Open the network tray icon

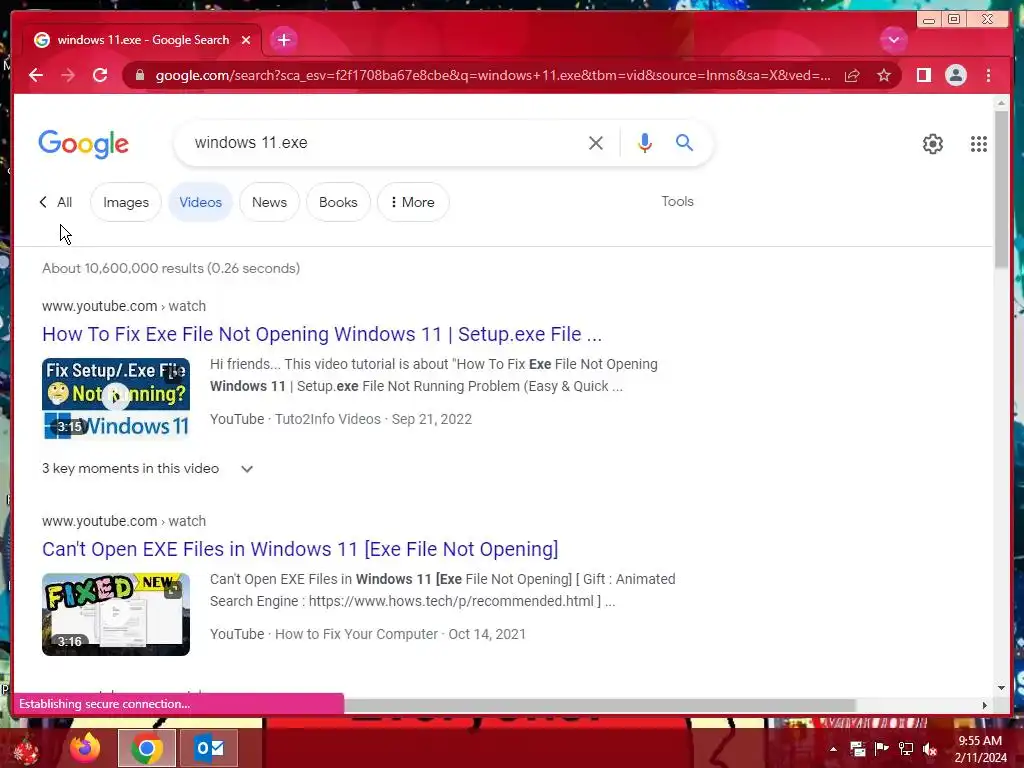coord(906,749)
